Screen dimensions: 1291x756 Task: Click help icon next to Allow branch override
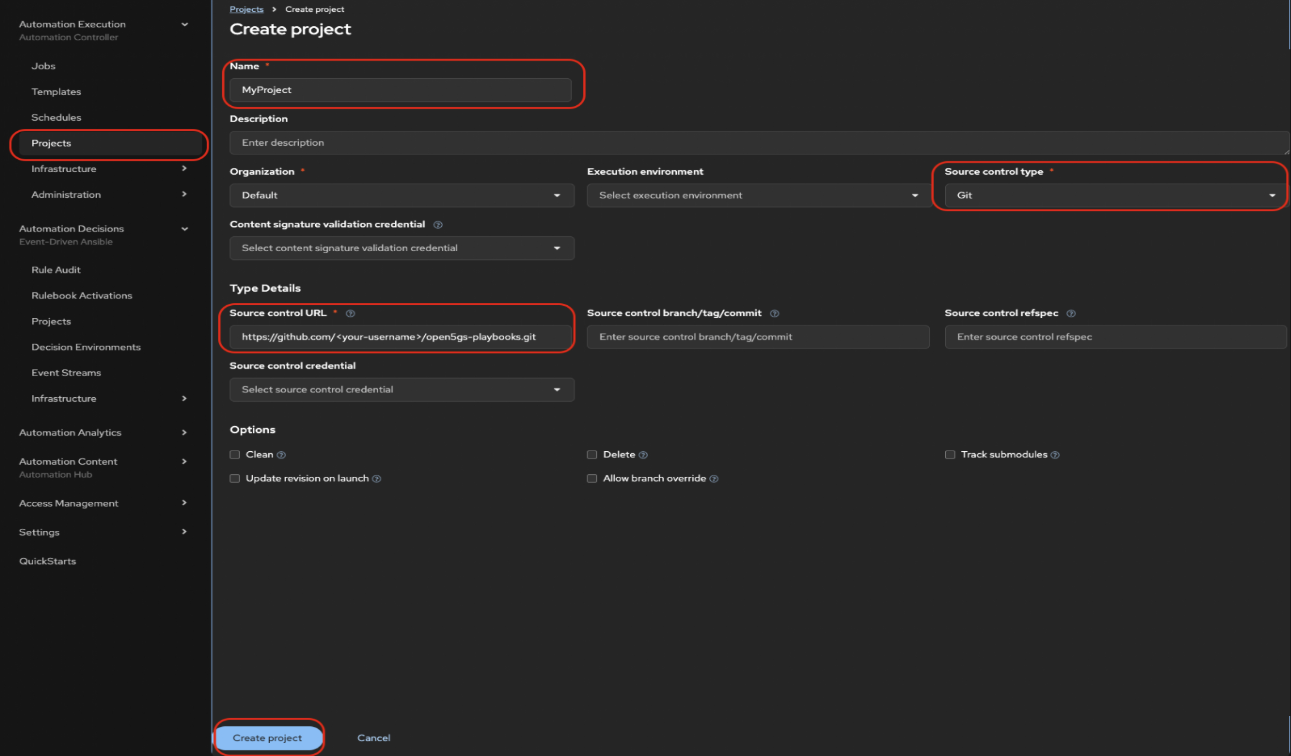pyautogui.click(x=714, y=479)
